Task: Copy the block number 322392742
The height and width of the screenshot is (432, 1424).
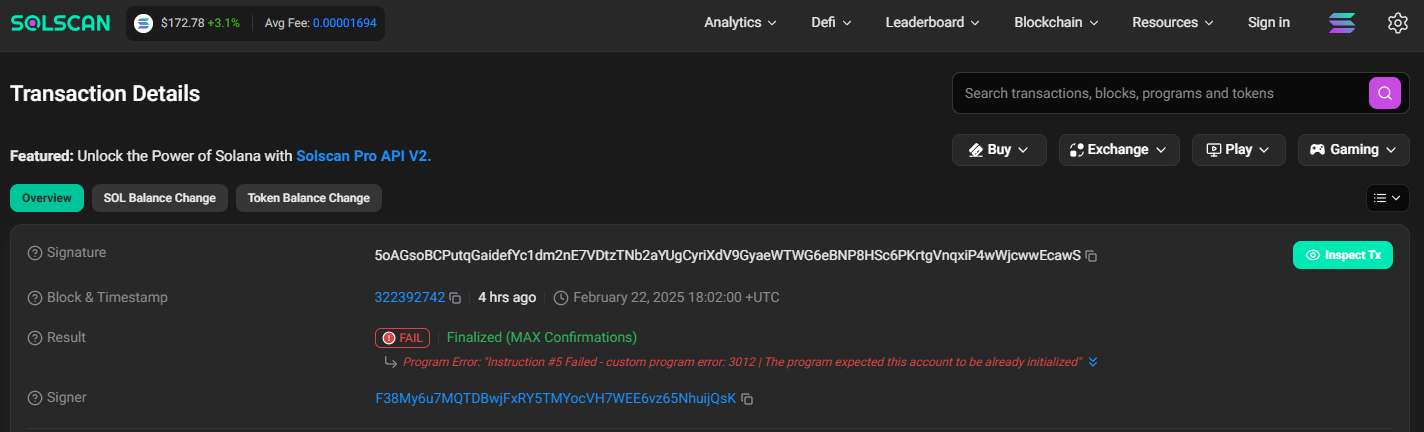Action: pyautogui.click(x=455, y=298)
